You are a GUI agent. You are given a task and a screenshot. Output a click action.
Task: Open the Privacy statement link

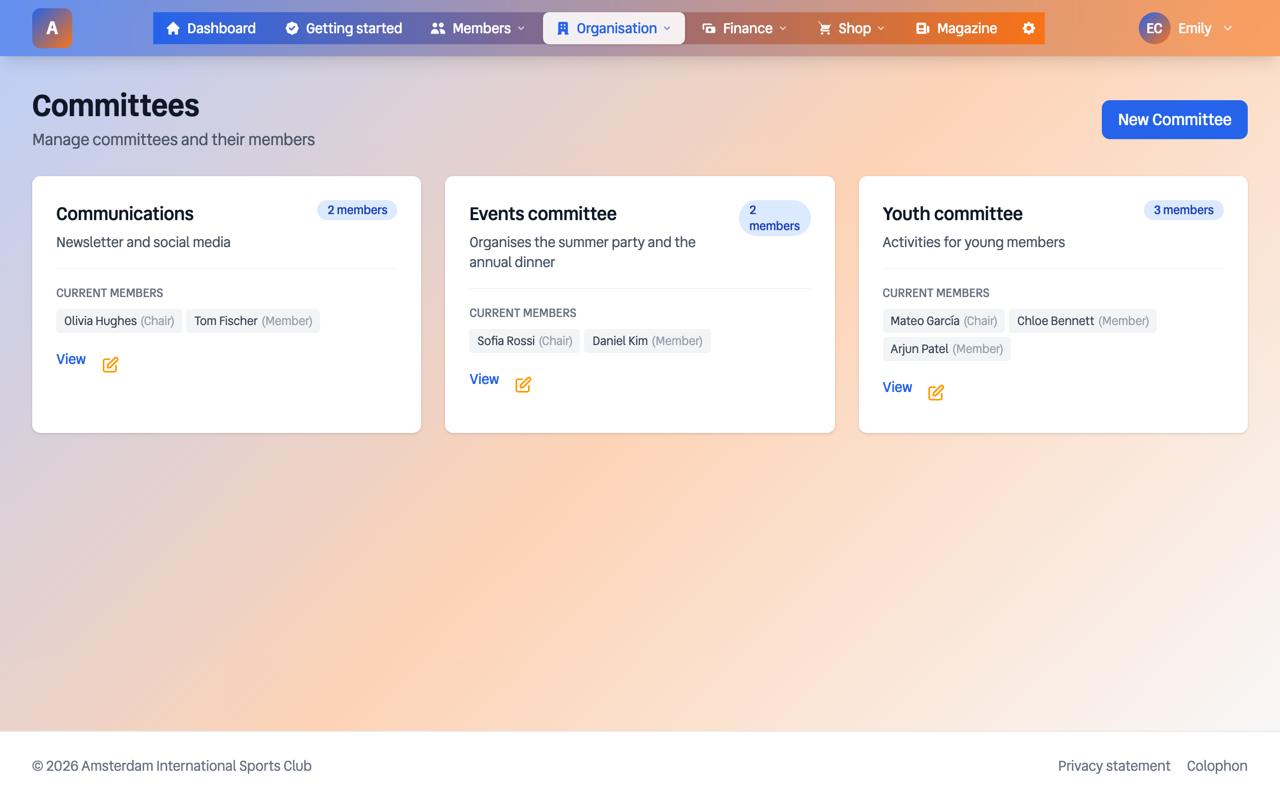tap(1114, 766)
